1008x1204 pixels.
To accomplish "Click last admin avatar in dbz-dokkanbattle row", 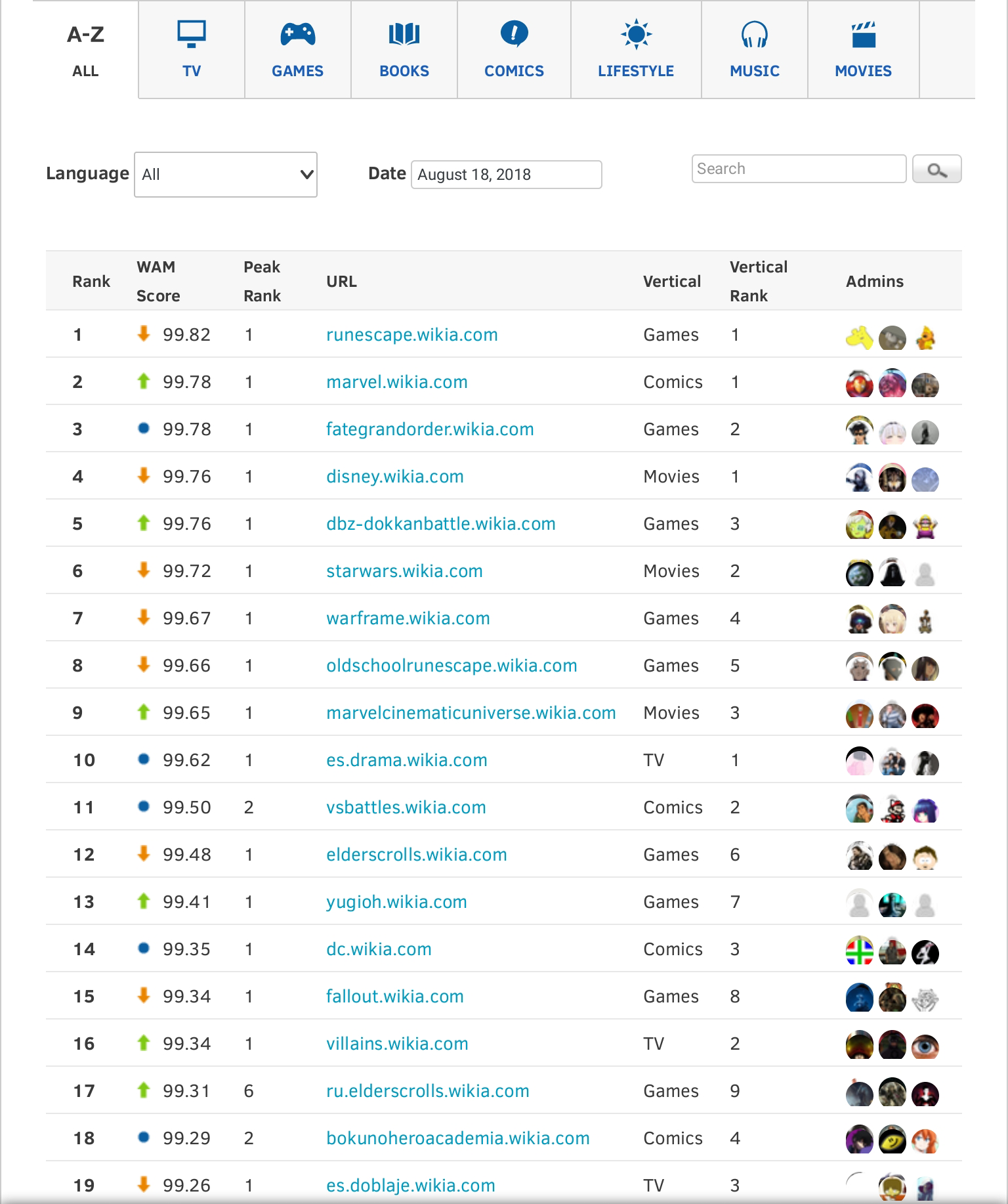I will pos(925,527).
